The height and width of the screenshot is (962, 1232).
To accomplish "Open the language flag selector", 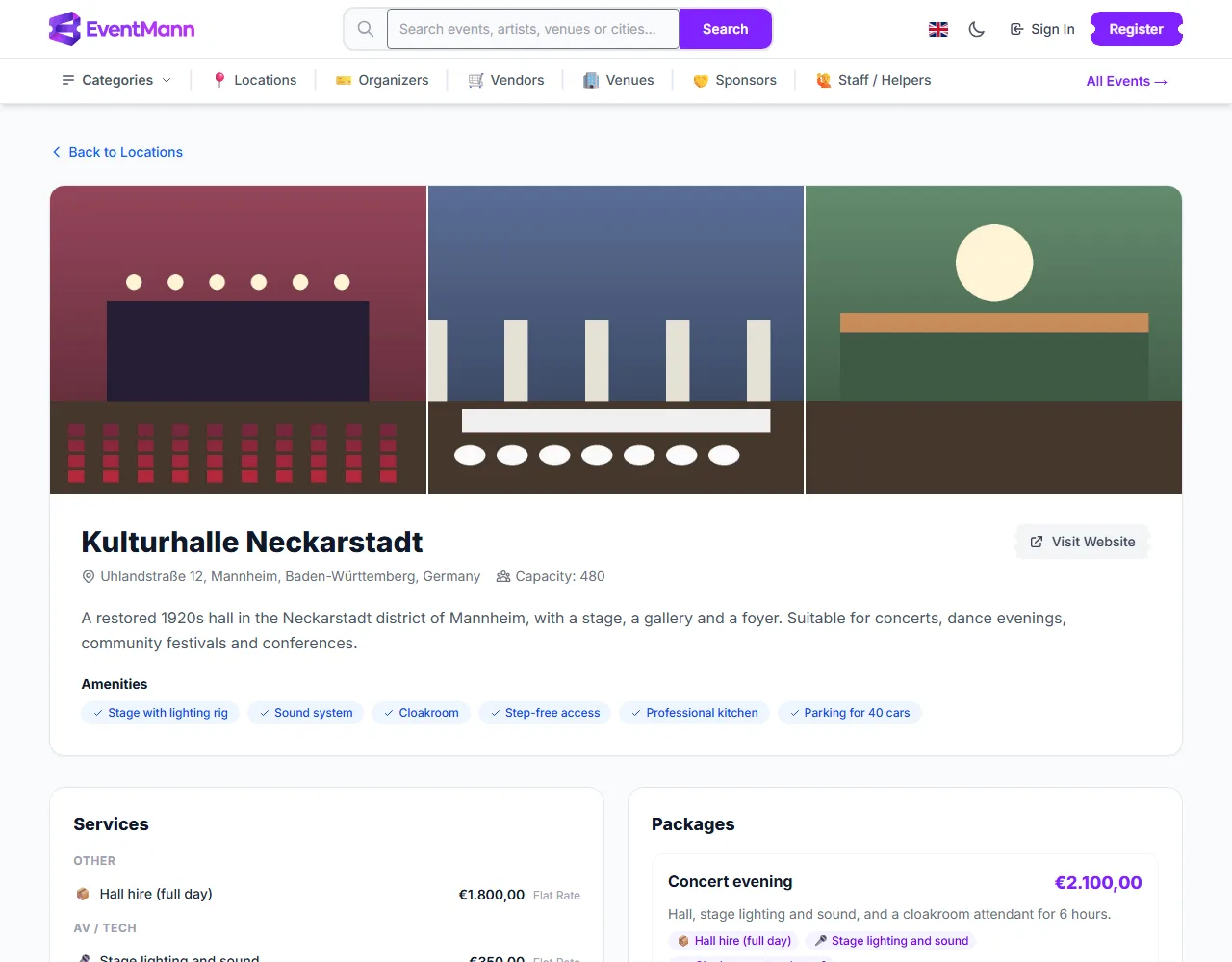I will coord(938,29).
